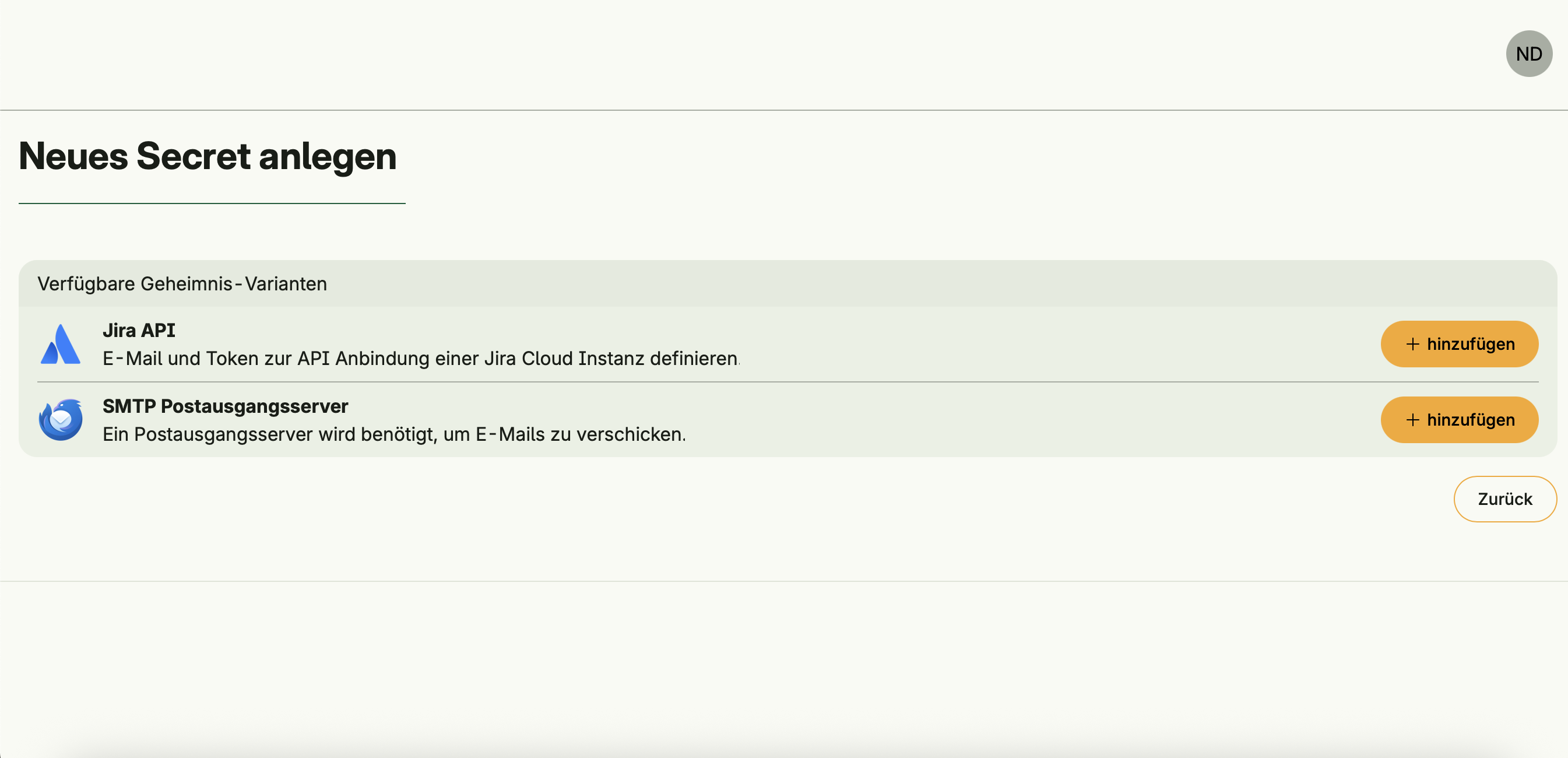Select the Jira API title text
Image resolution: width=1568 pixels, height=758 pixels.
(139, 331)
